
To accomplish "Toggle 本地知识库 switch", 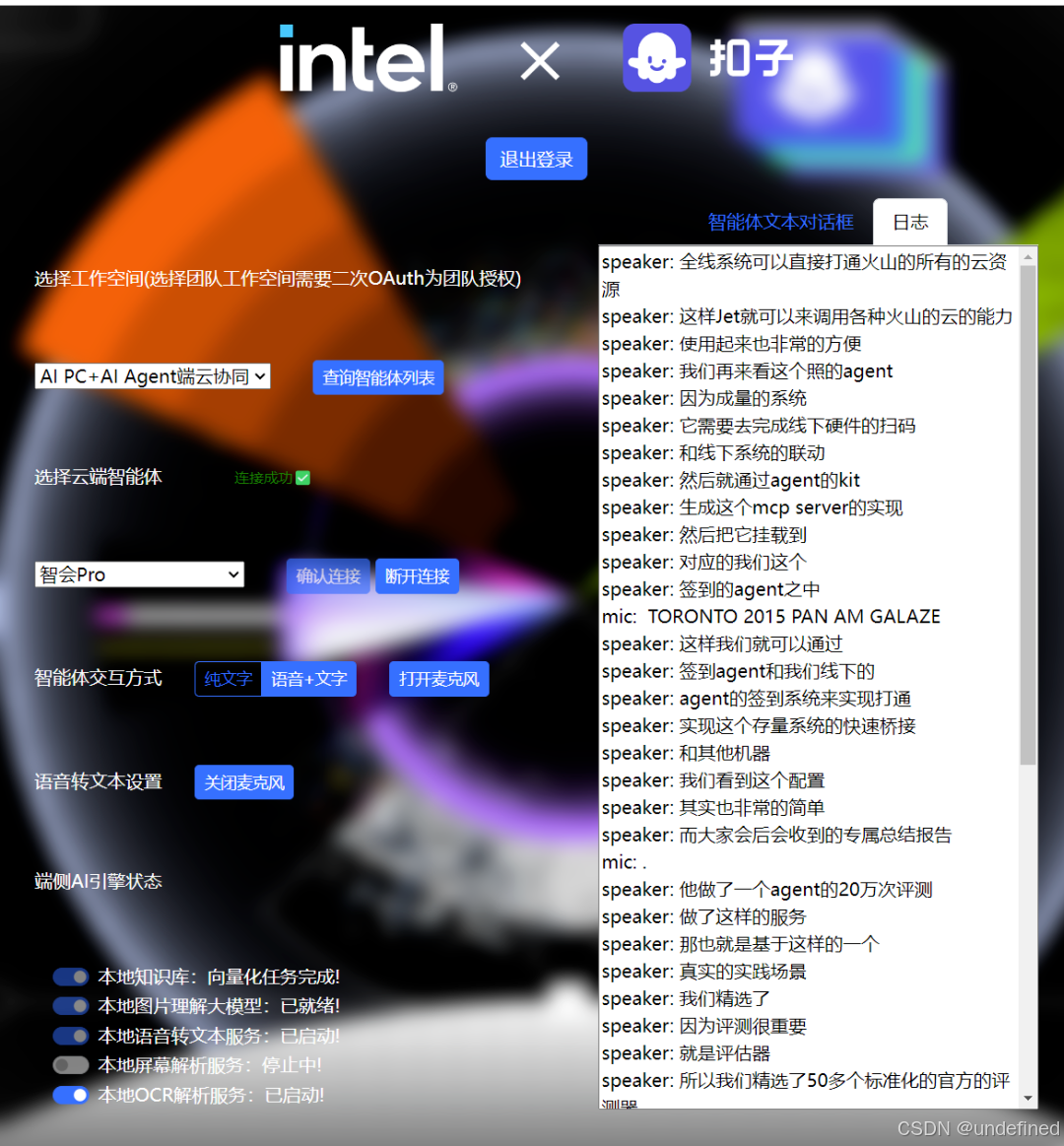I will pos(71,977).
